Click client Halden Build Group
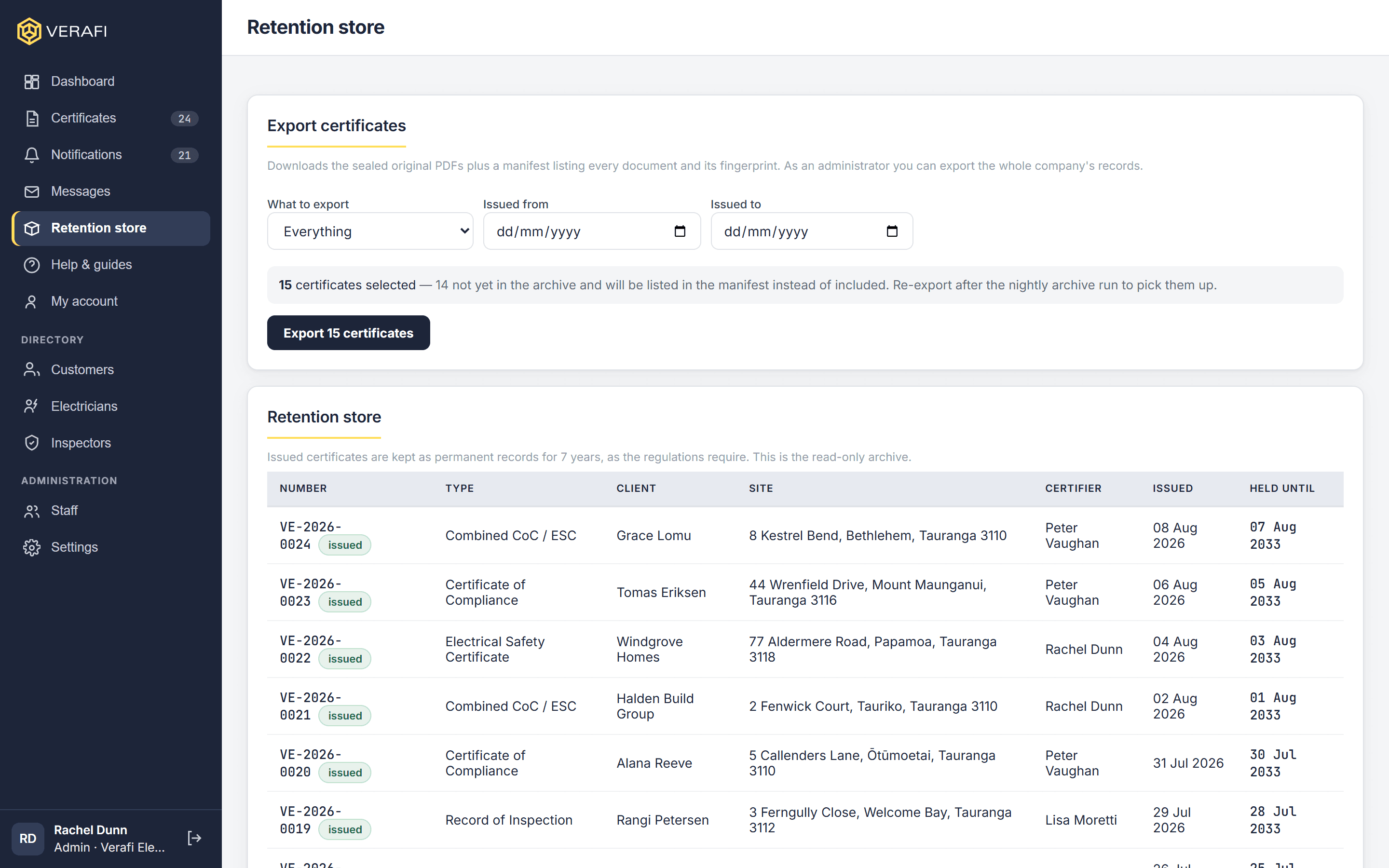Screen dimensions: 1389x868 point(655,706)
